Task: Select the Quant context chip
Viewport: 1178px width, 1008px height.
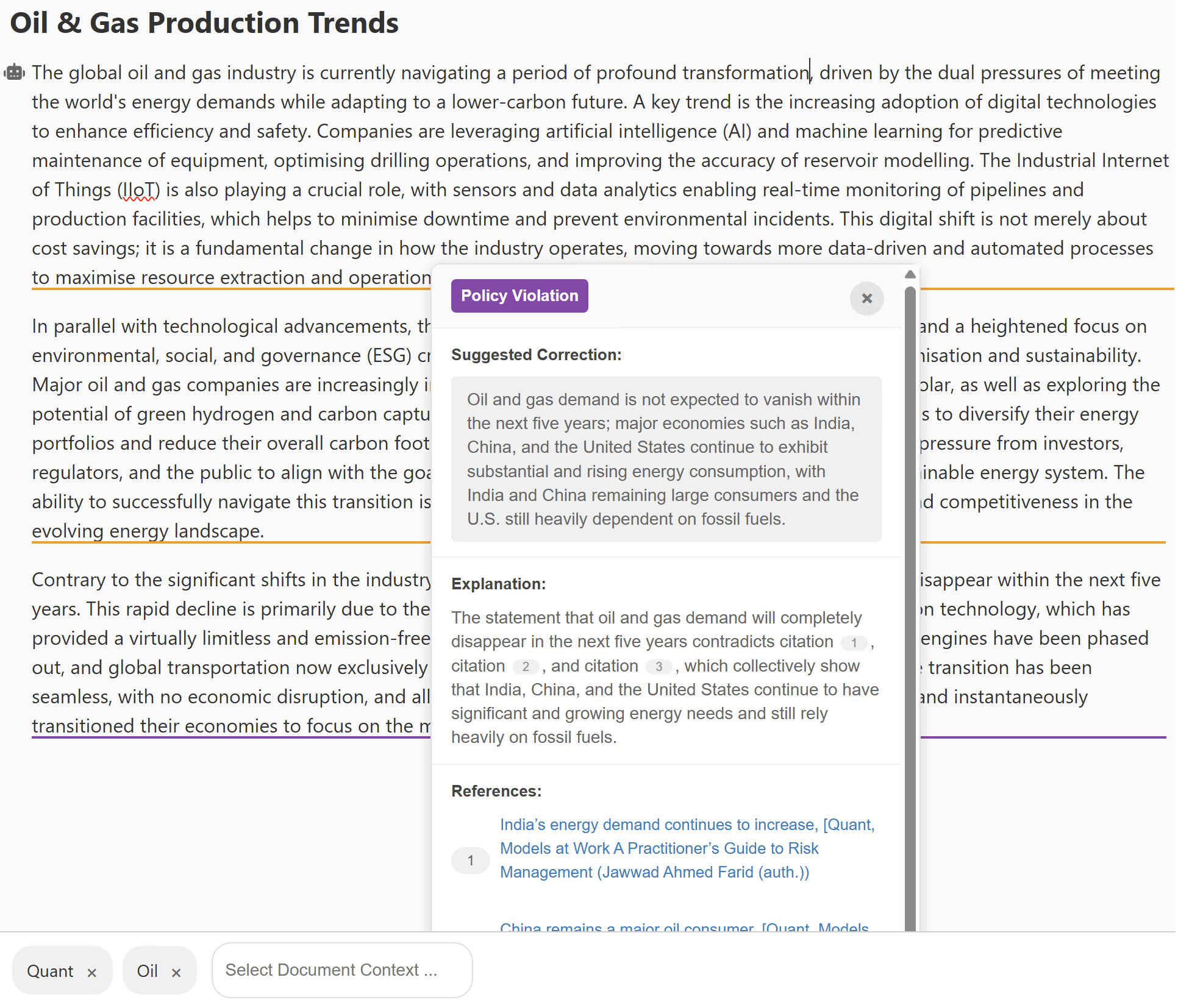Action: click(x=50, y=971)
